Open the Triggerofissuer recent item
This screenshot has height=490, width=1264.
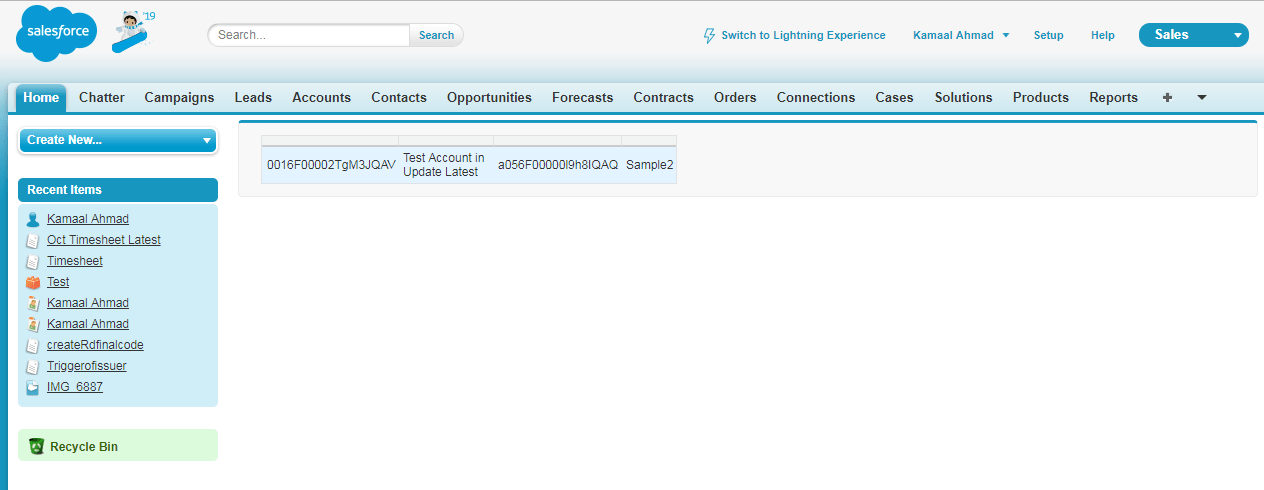pyautogui.click(x=86, y=366)
